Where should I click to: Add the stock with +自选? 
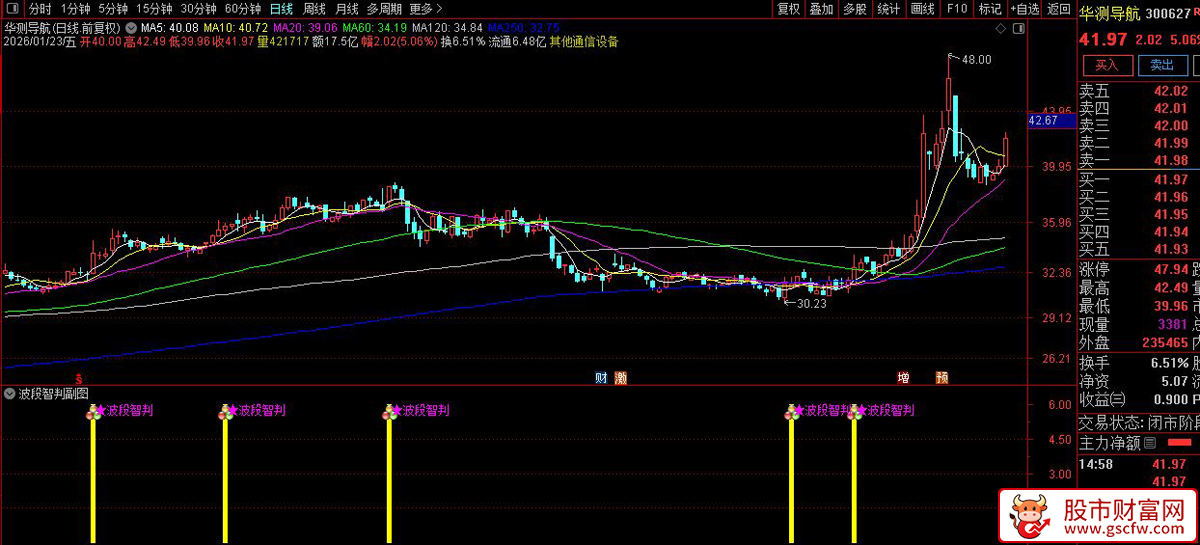tap(1024, 9)
